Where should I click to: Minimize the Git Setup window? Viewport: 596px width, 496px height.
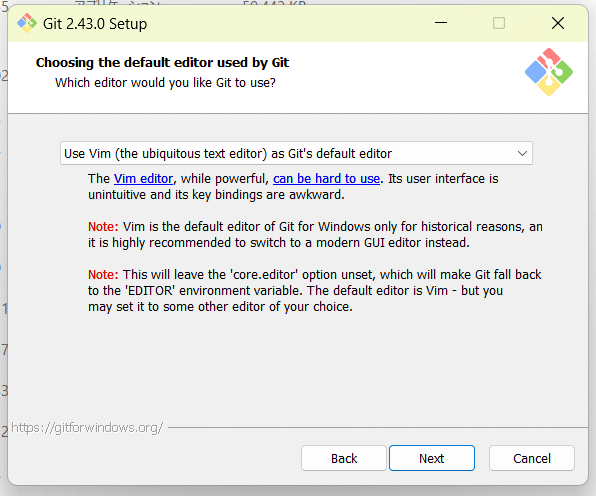pyautogui.click(x=441, y=23)
